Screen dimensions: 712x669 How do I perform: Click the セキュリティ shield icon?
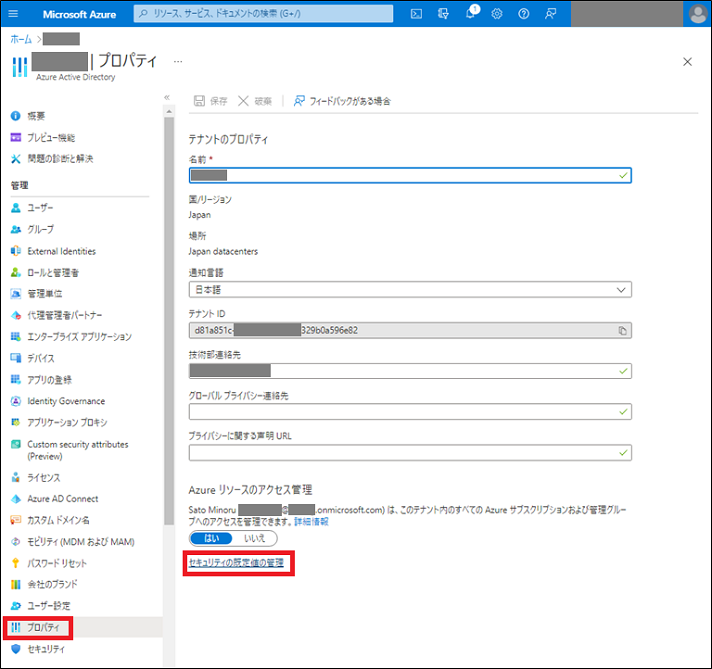click(x=15, y=649)
